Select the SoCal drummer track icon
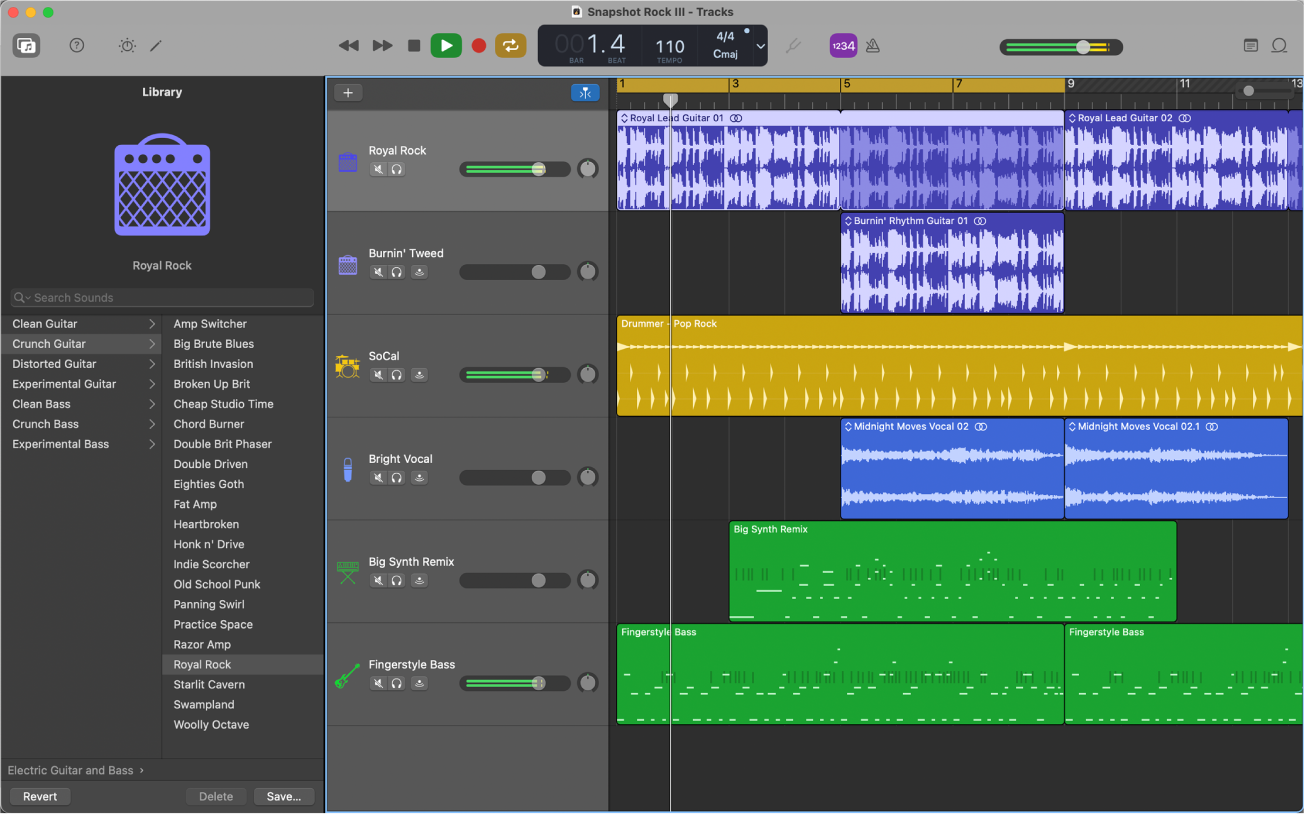The width and height of the screenshot is (1306, 814). click(347, 366)
